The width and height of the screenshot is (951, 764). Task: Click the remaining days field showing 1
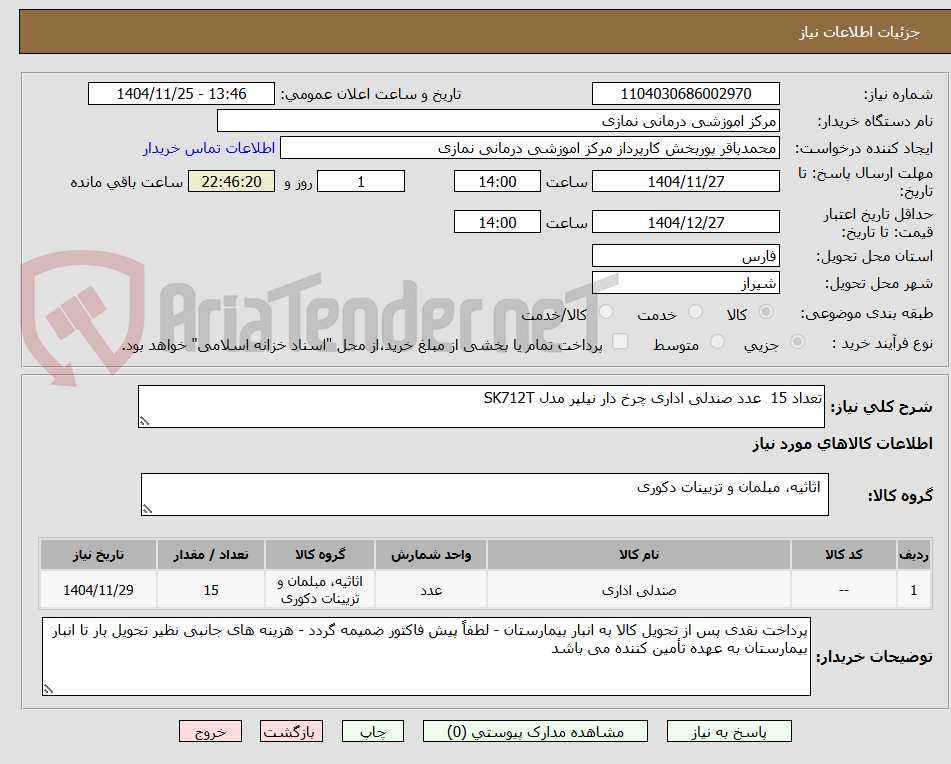point(361,181)
